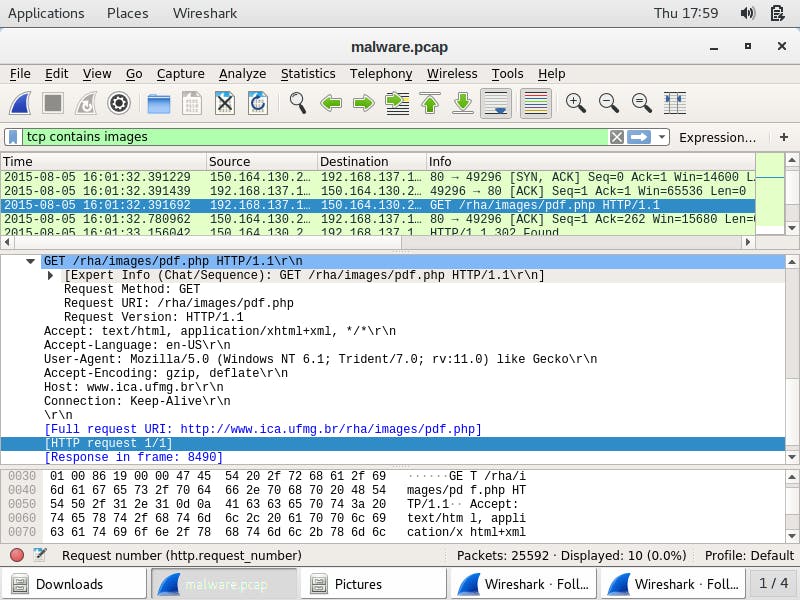Viewport: 800px width, 600px height.
Task: Open the Help menu
Action: 552,73
